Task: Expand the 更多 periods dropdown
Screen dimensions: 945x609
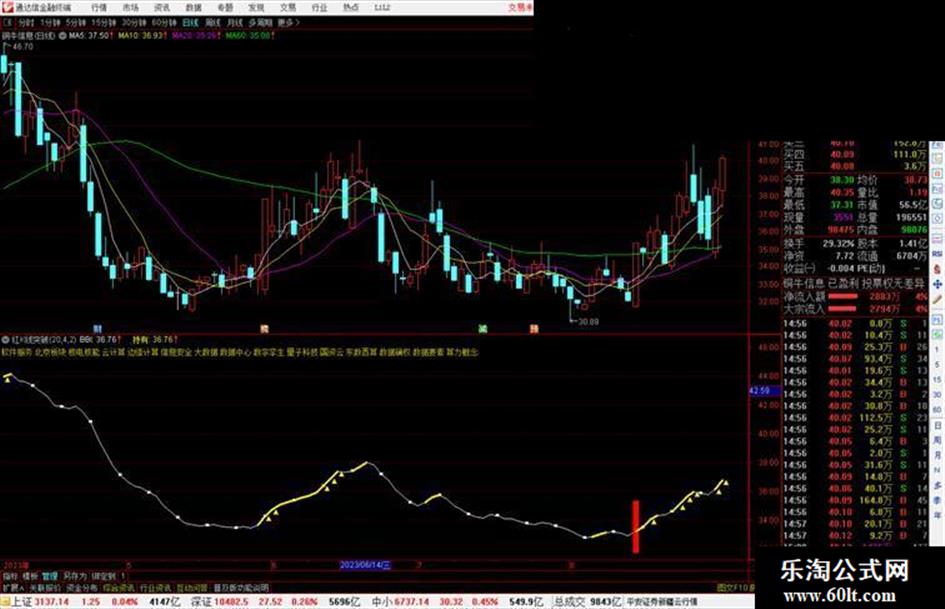Action: click(288, 22)
